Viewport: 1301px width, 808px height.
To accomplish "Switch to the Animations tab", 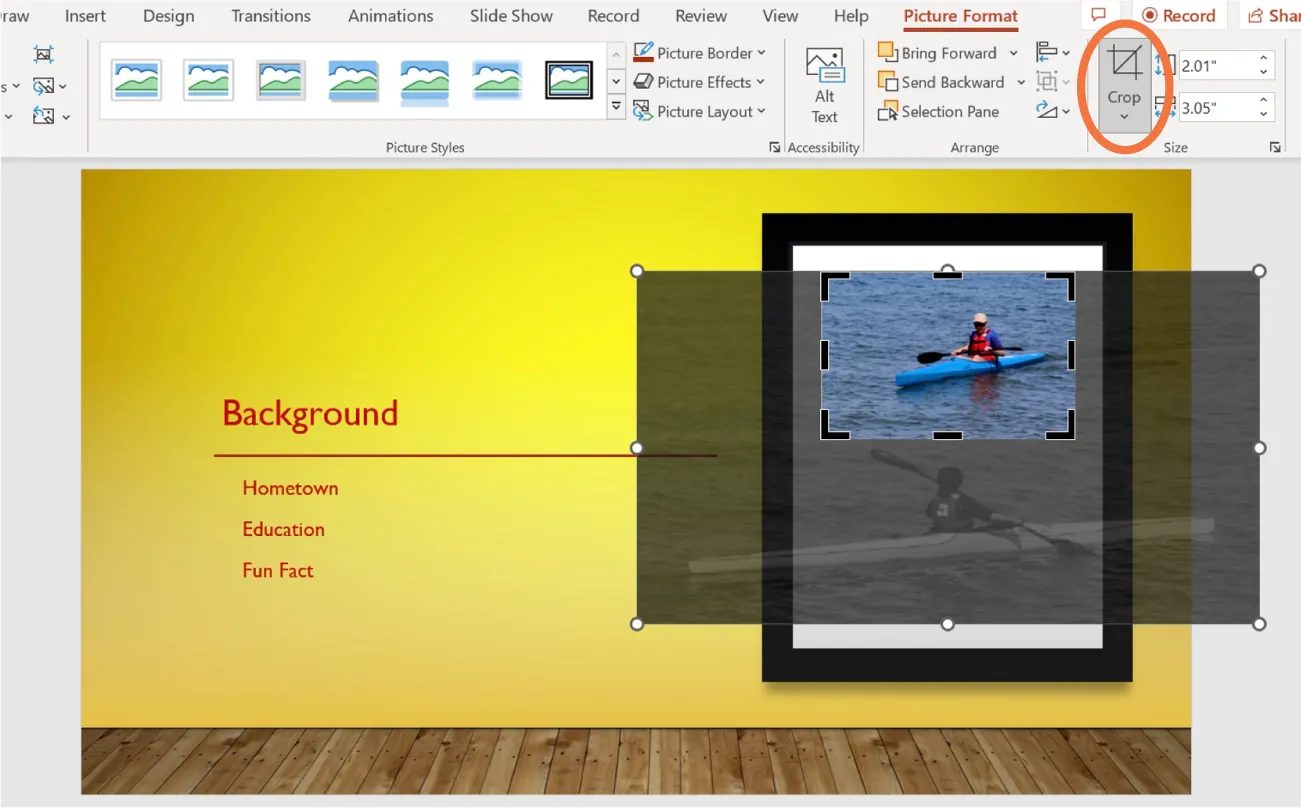I will click(390, 16).
